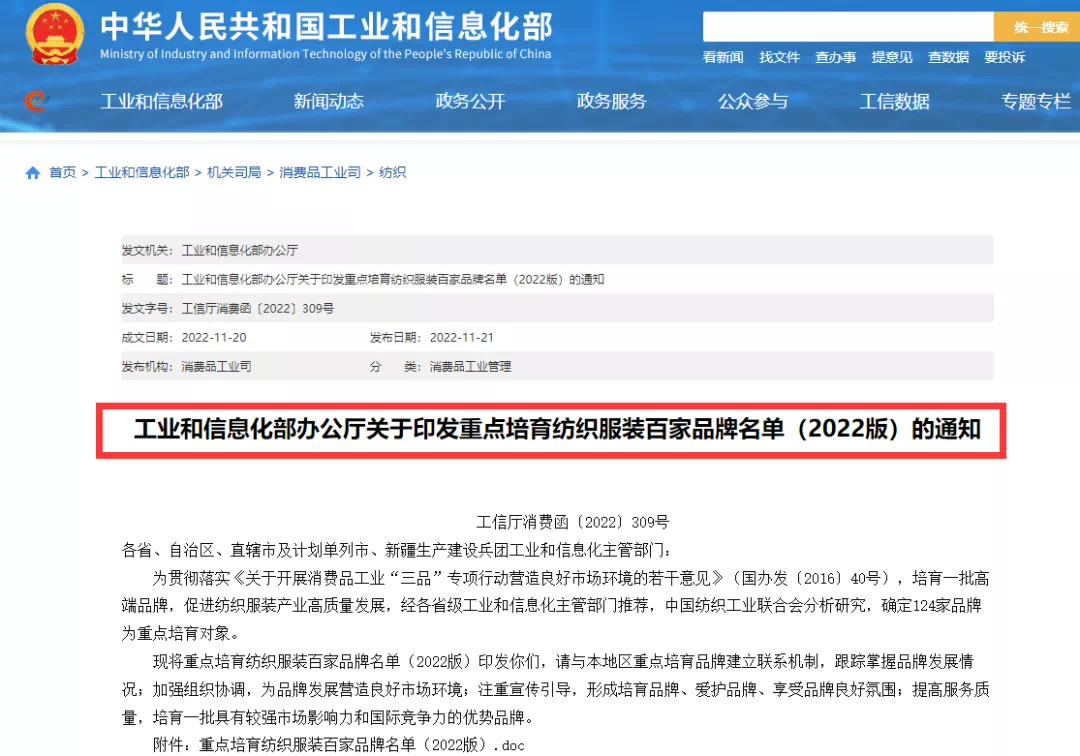Select 公众参与 navigation item
Screen dimensions: 1080x756
(753, 101)
